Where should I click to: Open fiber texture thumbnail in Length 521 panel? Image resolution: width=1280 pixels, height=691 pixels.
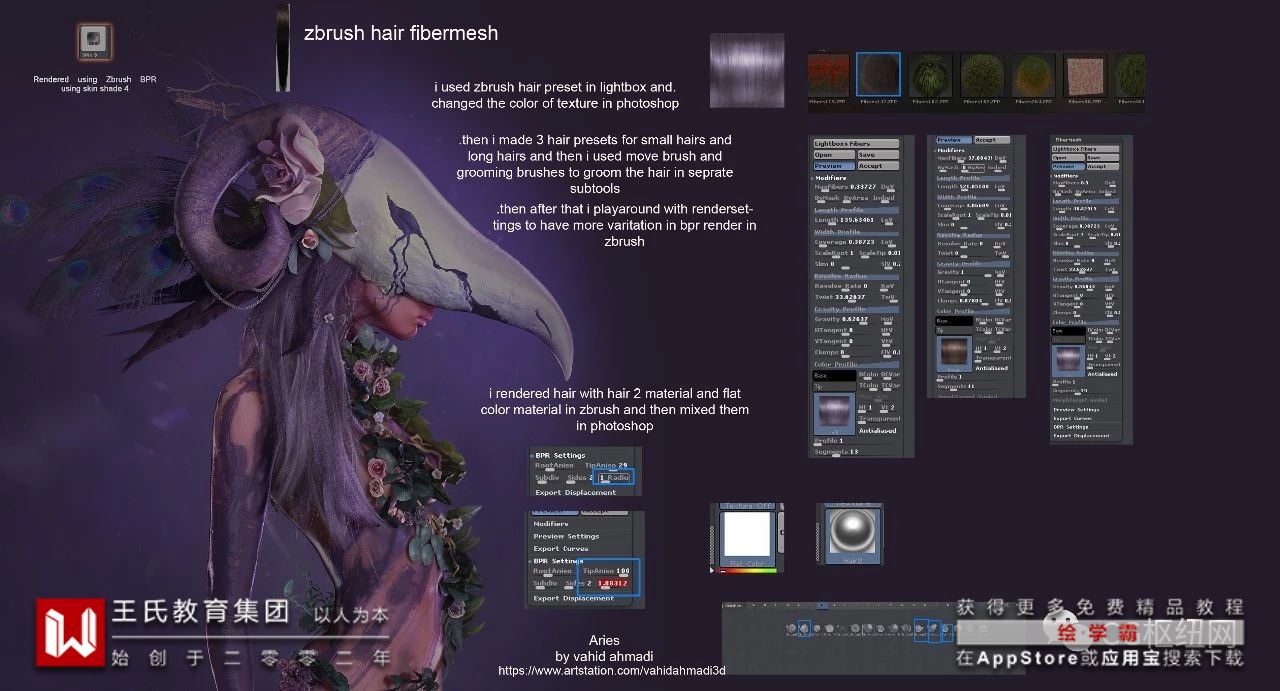click(954, 354)
